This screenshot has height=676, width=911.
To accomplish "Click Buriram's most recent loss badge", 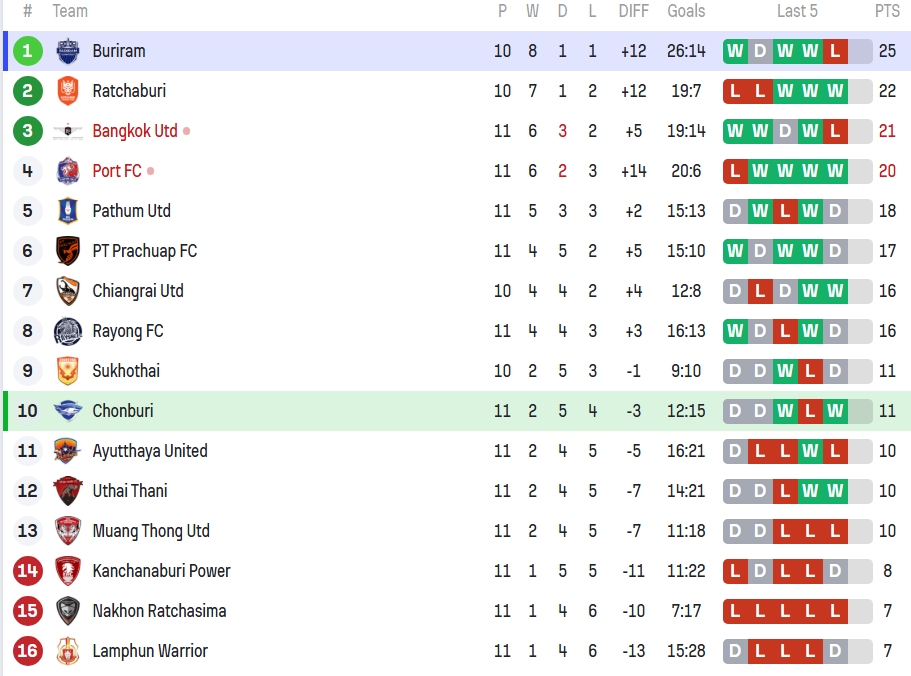I will pyautogui.click(x=835, y=51).
